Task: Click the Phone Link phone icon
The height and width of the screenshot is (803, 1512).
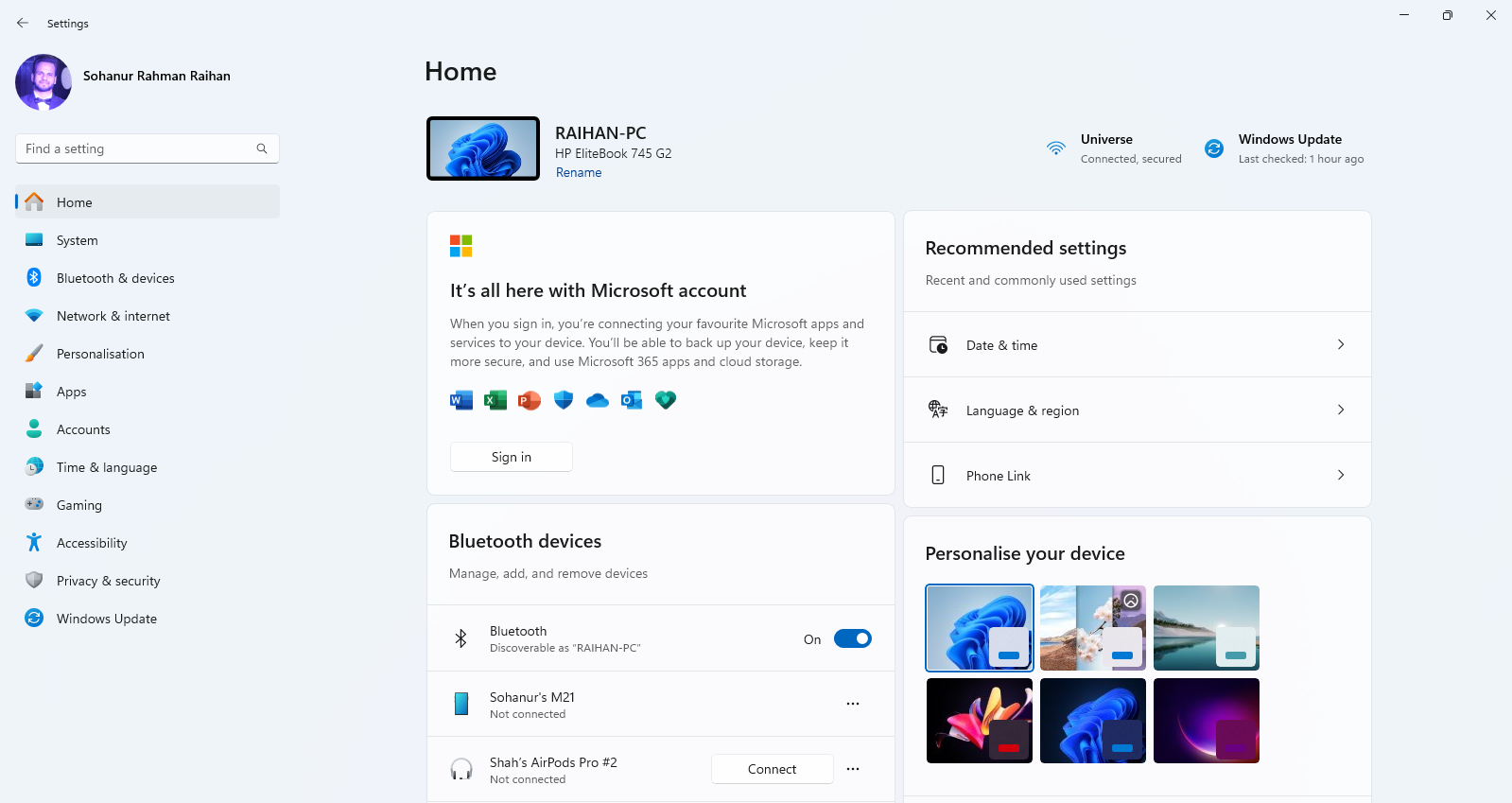Action: pyautogui.click(x=938, y=475)
